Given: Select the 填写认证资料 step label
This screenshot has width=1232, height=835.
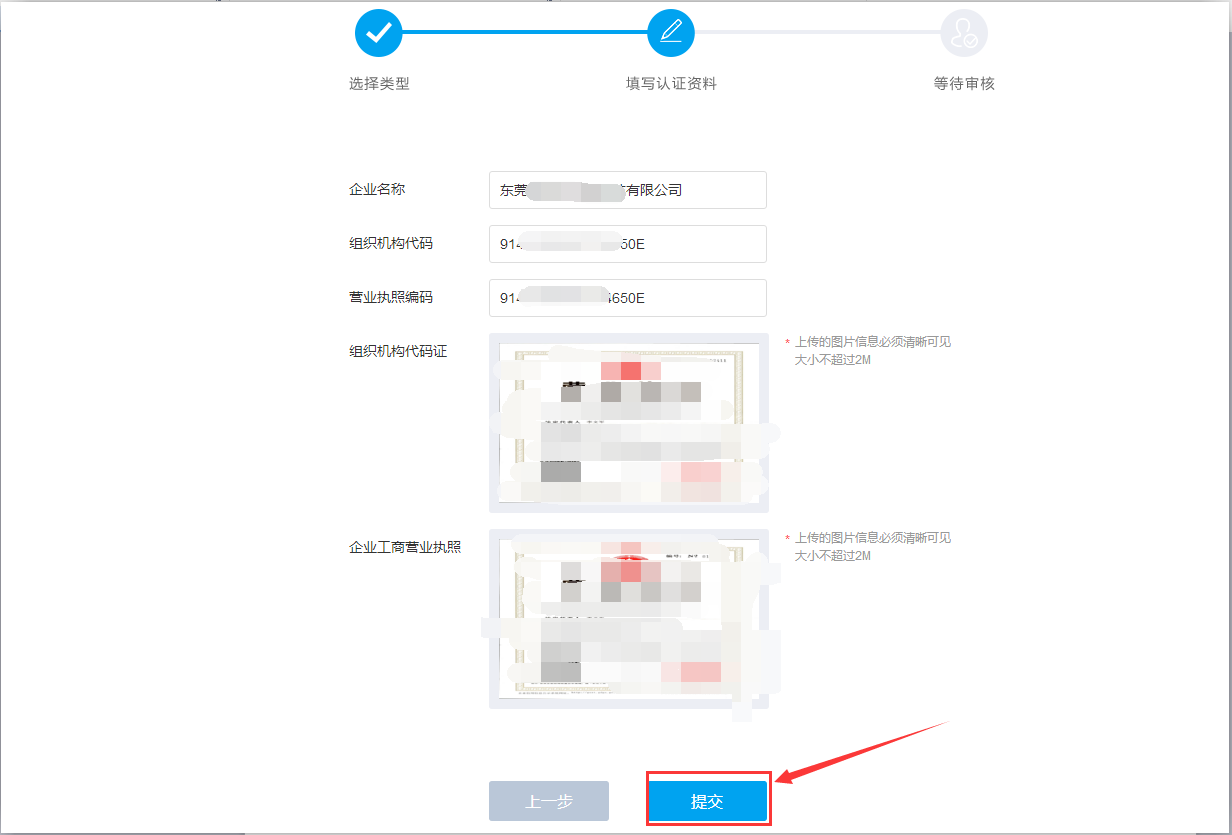Looking at the screenshot, I should (x=671, y=84).
